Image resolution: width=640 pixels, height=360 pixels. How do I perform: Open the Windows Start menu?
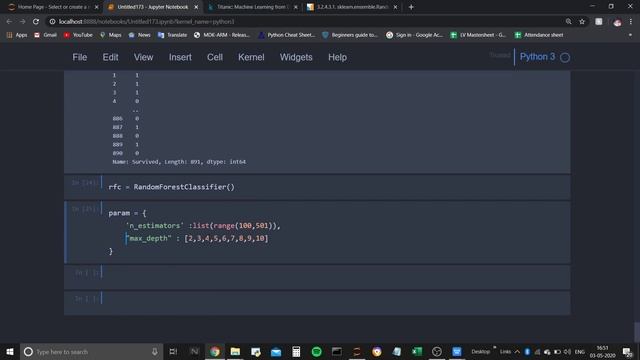[10, 351]
